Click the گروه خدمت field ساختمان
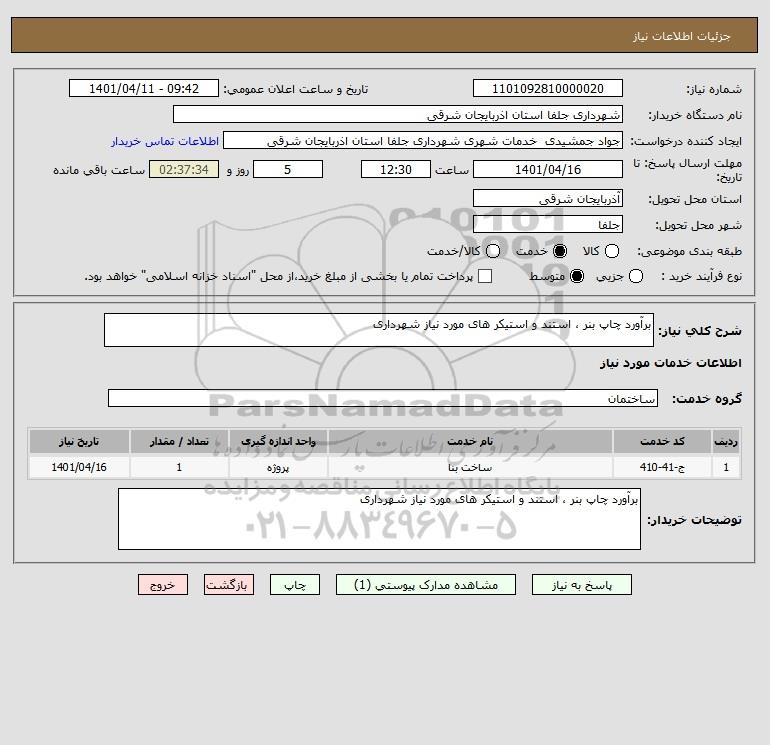 click(x=383, y=398)
